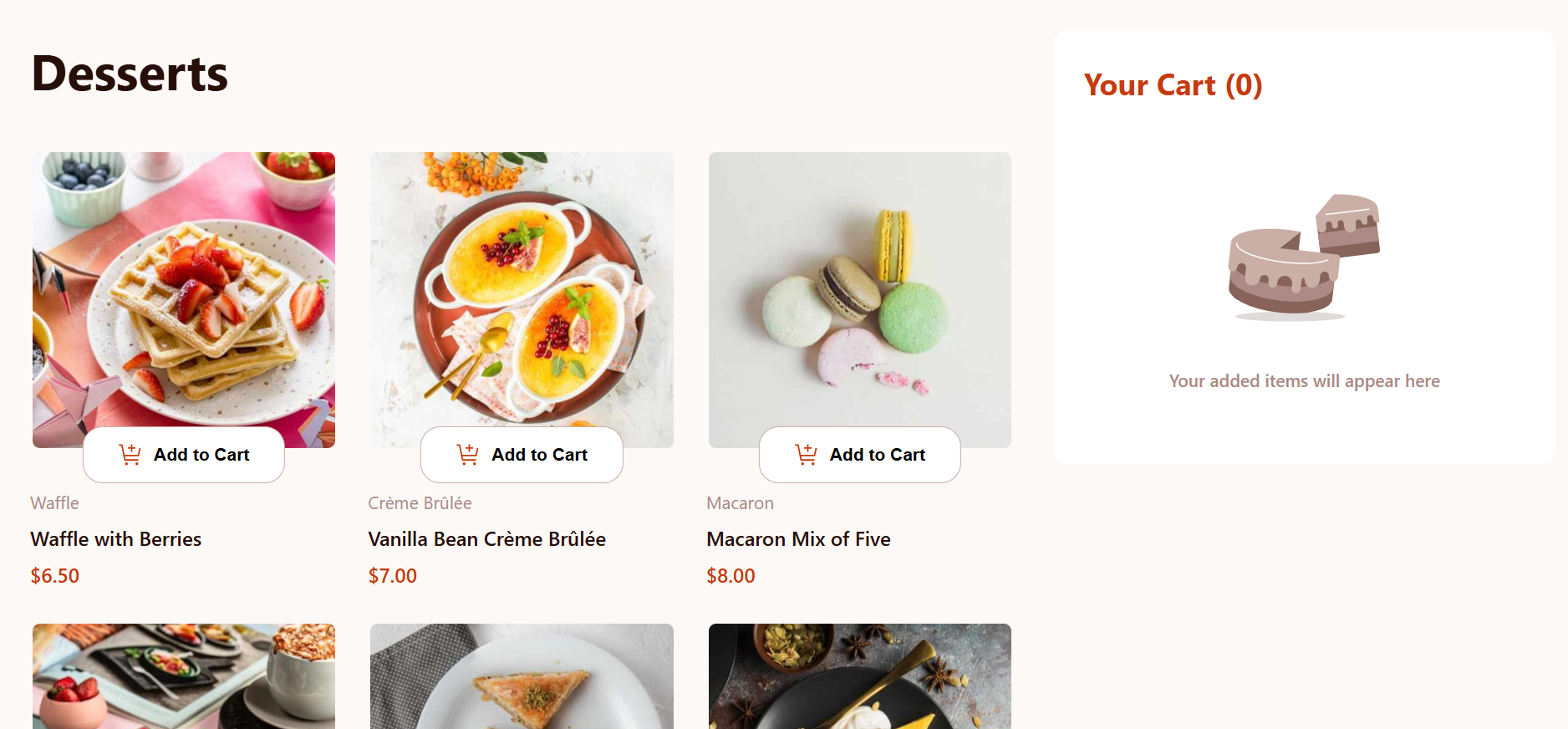This screenshot has width=1568, height=729.
Task: Select the baklava slice photo
Action: pos(522,675)
